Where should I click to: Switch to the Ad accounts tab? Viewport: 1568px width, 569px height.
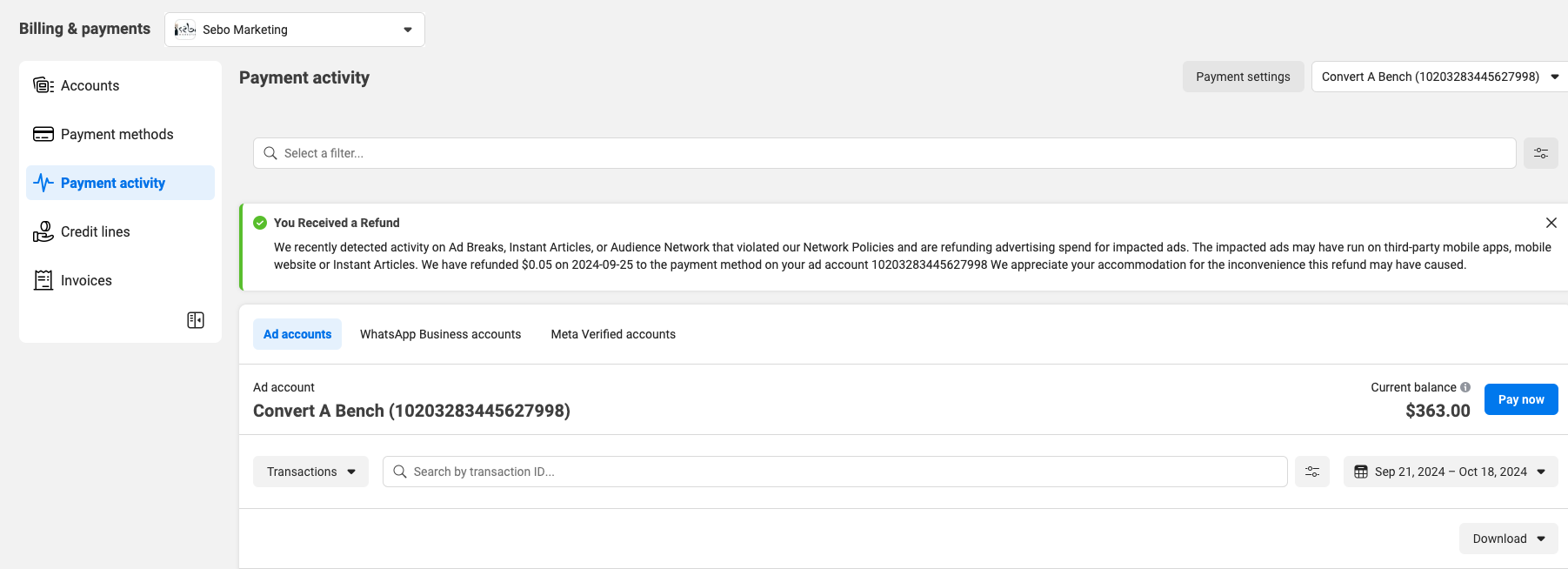(297, 334)
